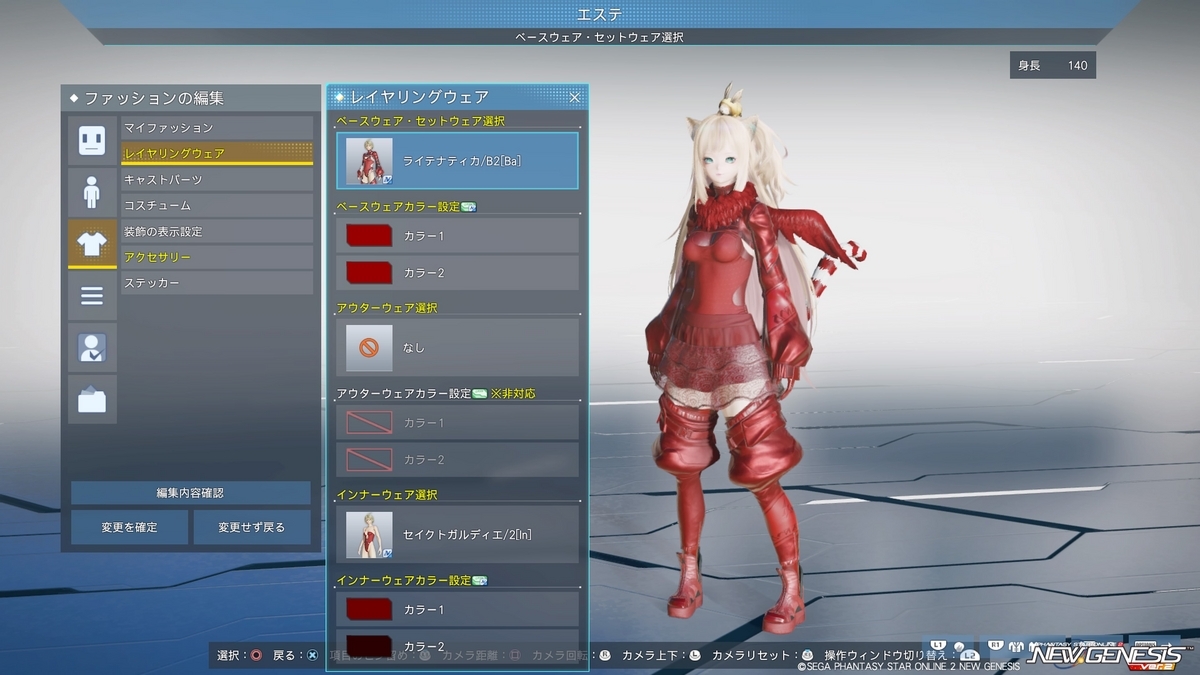Click the カメラリセット control hint icon
Viewport: 1200px width, 675px height.
(807, 656)
